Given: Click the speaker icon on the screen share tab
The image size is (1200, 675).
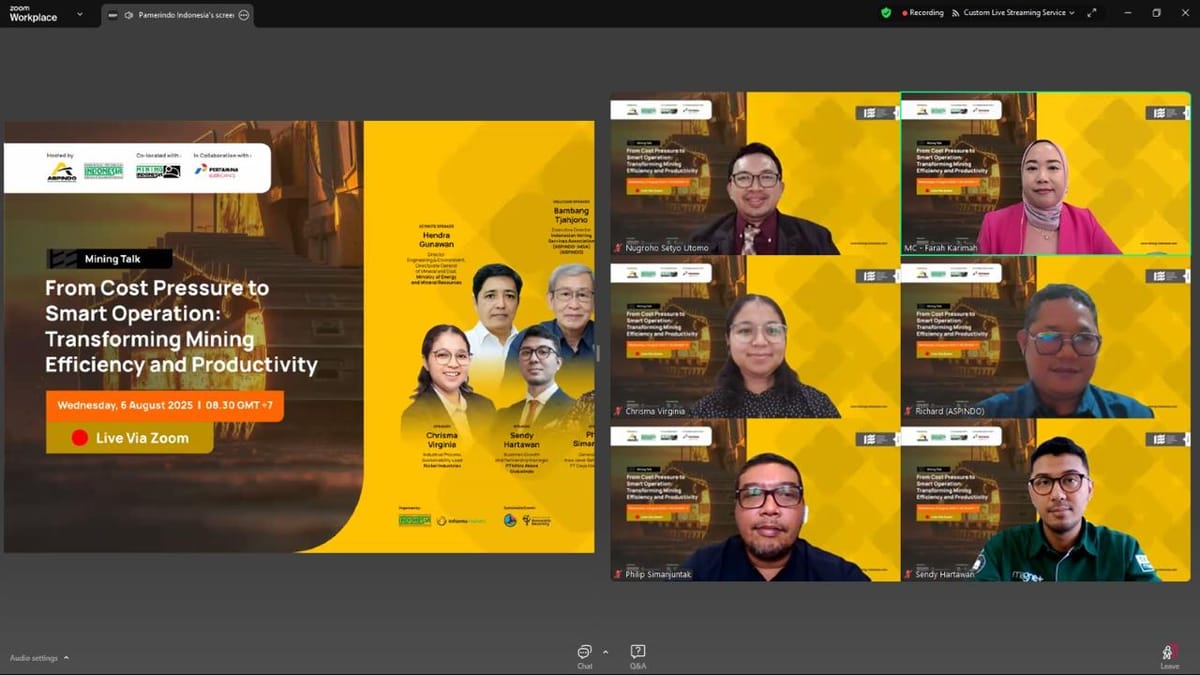Looking at the screenshot, I should point(129,15).
